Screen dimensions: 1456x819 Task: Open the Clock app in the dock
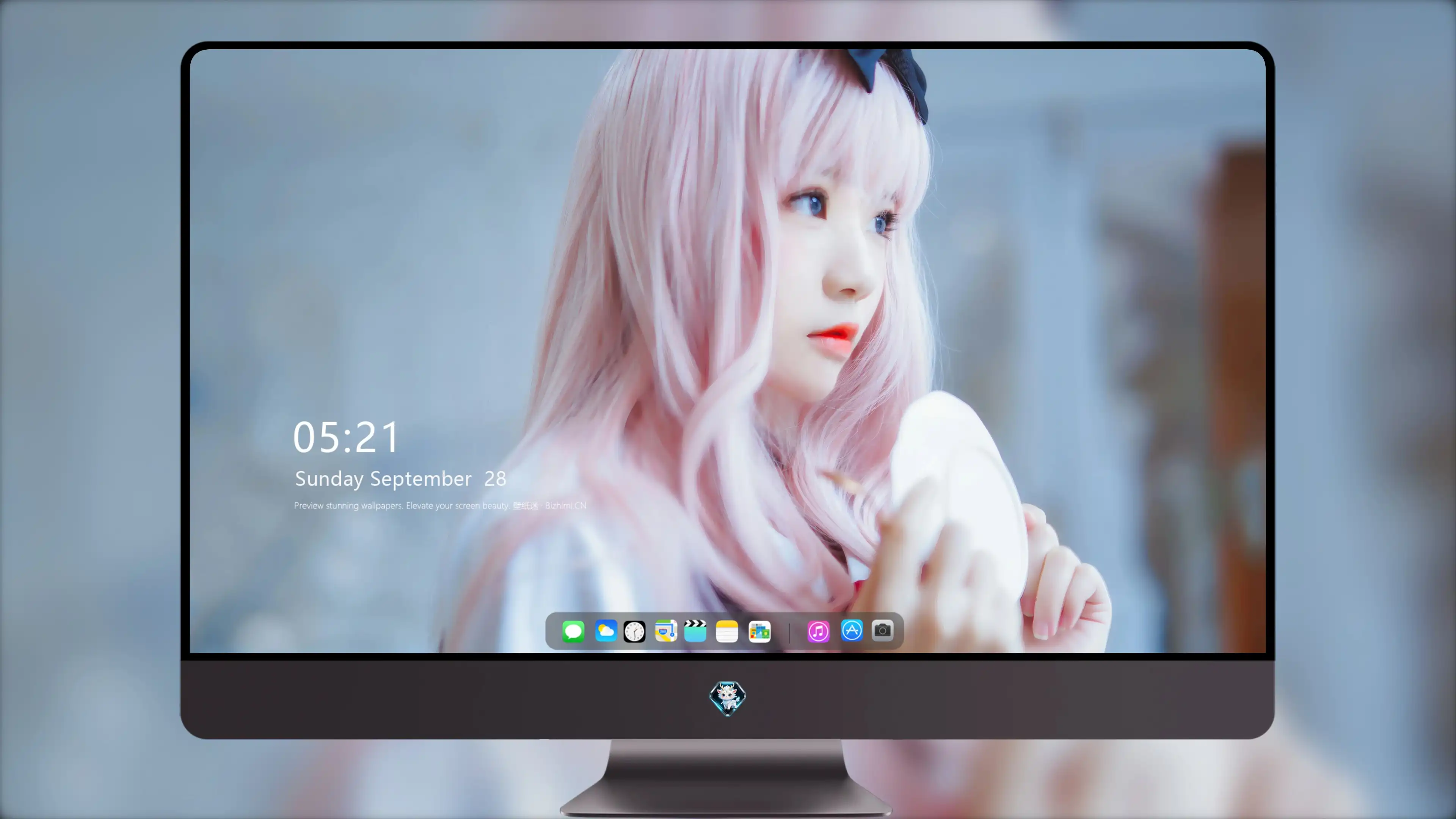tap(634, 631)
